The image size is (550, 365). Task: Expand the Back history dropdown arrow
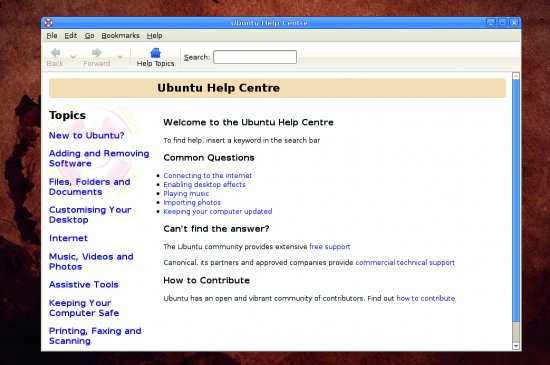[x=73, y=56]
